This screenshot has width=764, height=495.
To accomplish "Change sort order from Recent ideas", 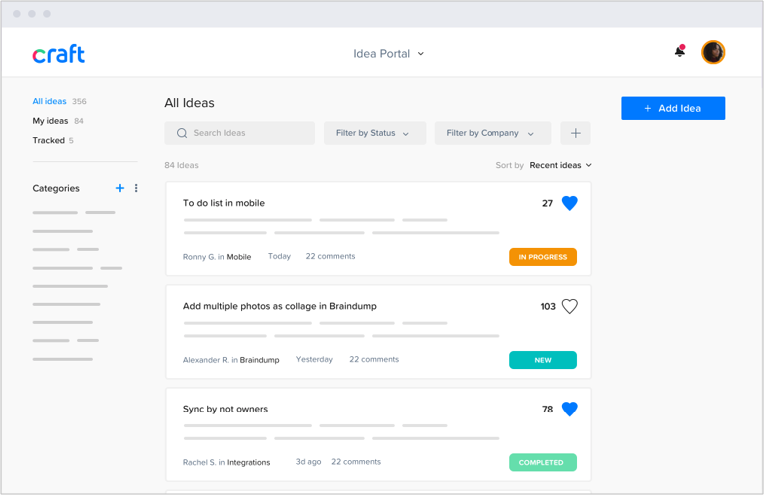I will point(560,165).
